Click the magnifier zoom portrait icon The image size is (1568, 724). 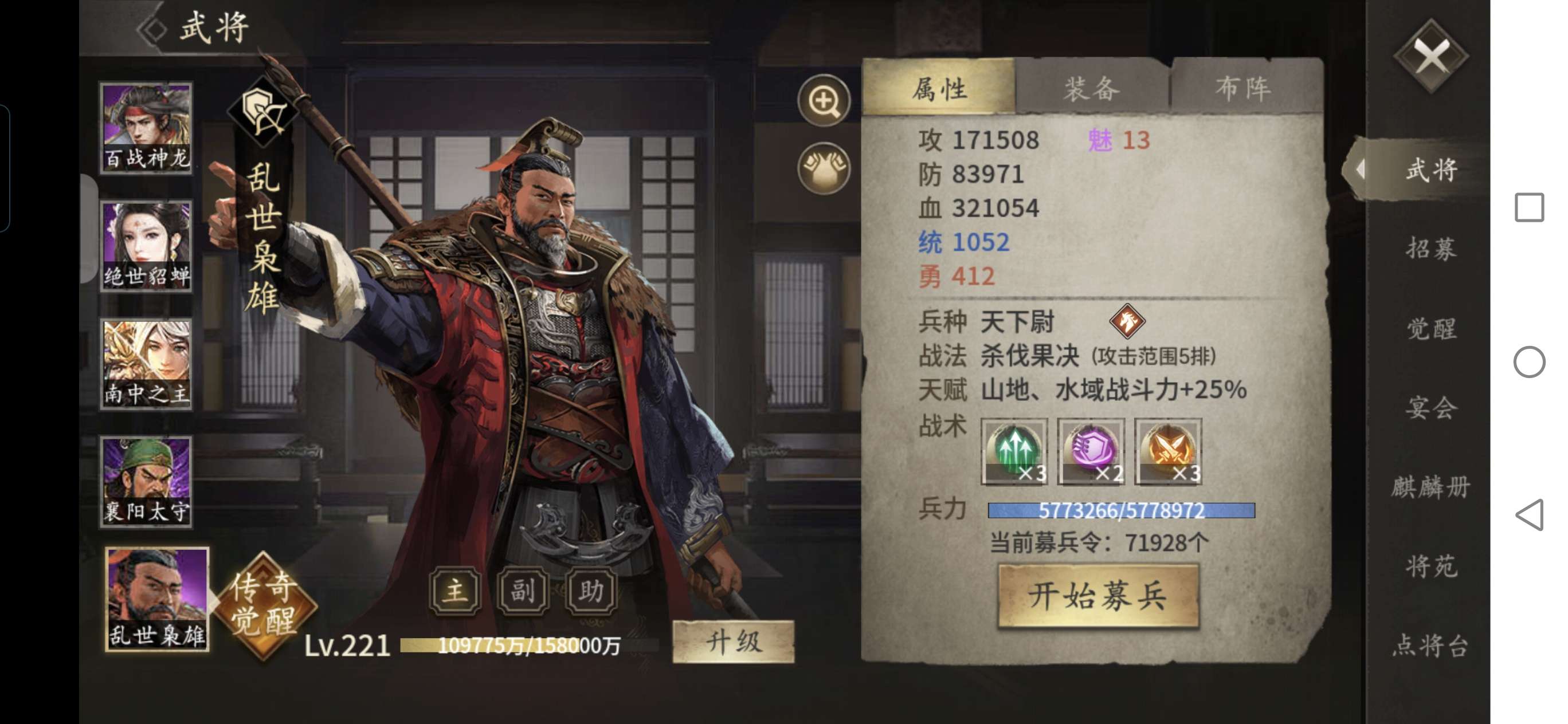click(824, 101)
